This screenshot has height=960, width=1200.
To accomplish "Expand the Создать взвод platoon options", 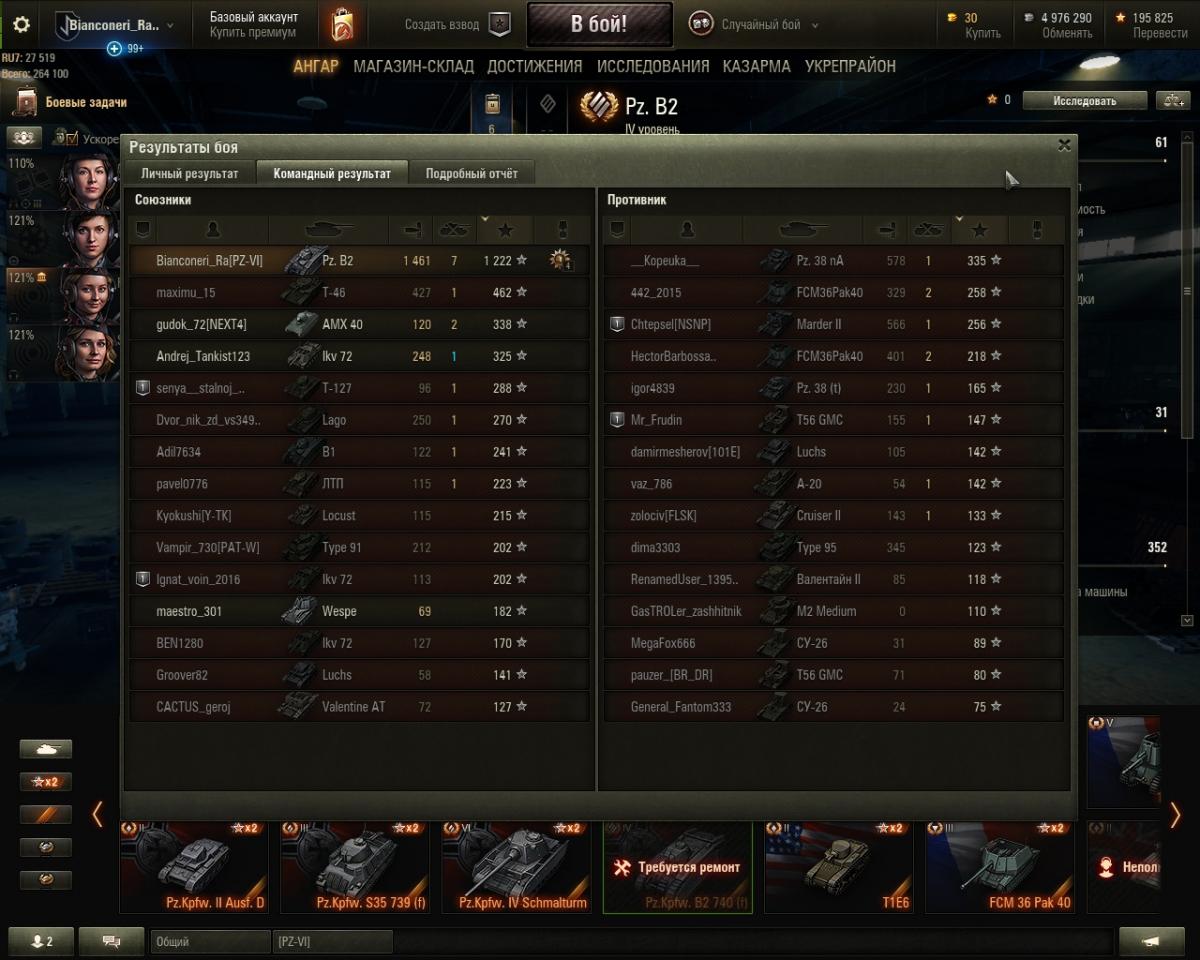I will (x=442, y=25).
